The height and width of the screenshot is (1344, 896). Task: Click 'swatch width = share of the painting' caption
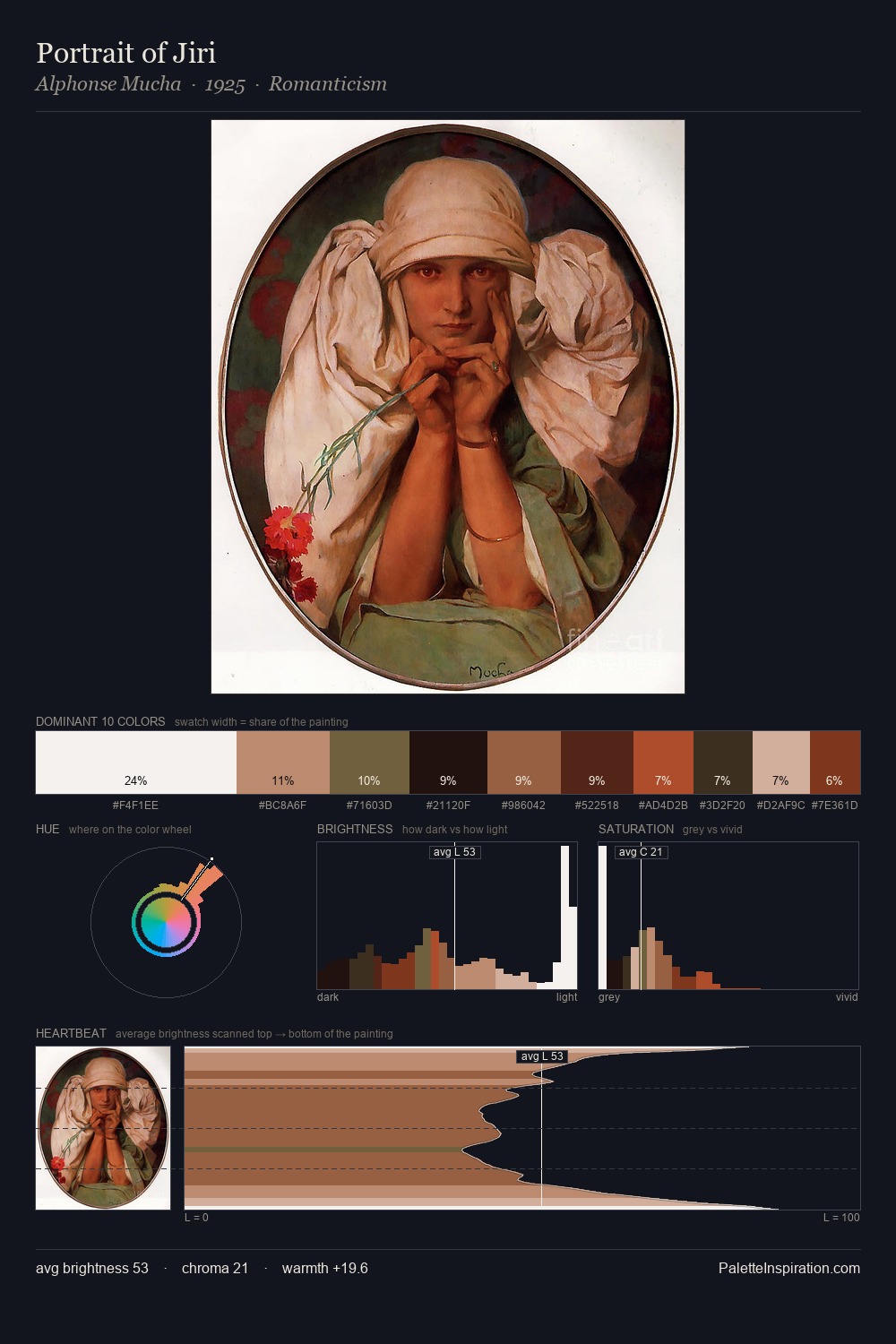coord(262,722)
